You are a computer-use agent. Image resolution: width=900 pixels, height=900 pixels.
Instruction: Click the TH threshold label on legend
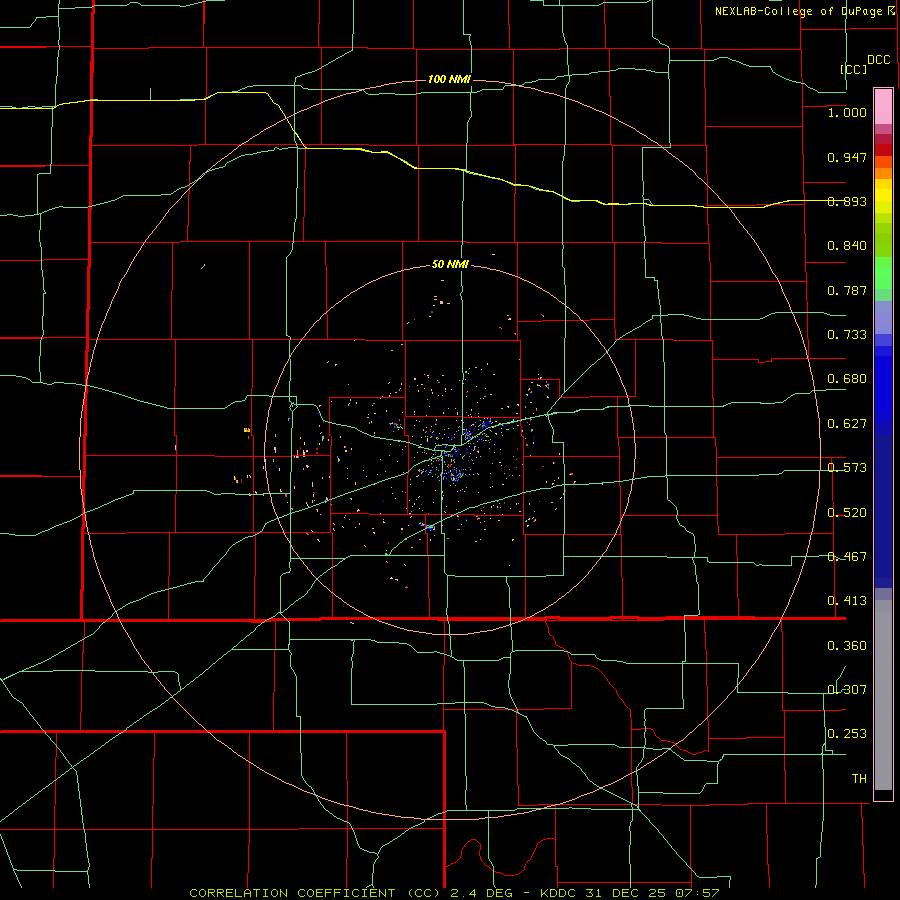click(x=859, y=779)
